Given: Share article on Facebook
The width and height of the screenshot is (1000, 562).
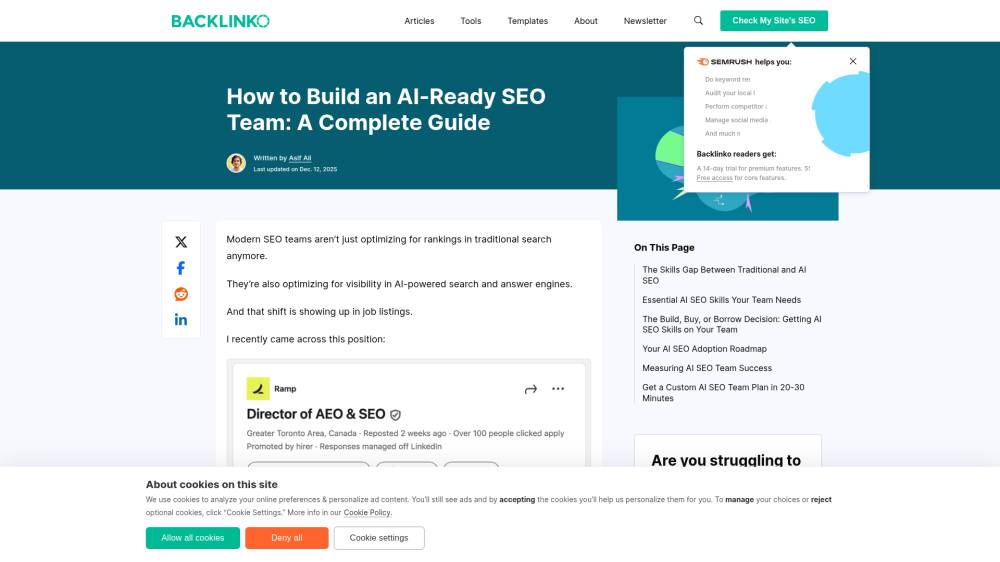Looking at the screenshot, I should pyautogui.click(x=181, y=268).
